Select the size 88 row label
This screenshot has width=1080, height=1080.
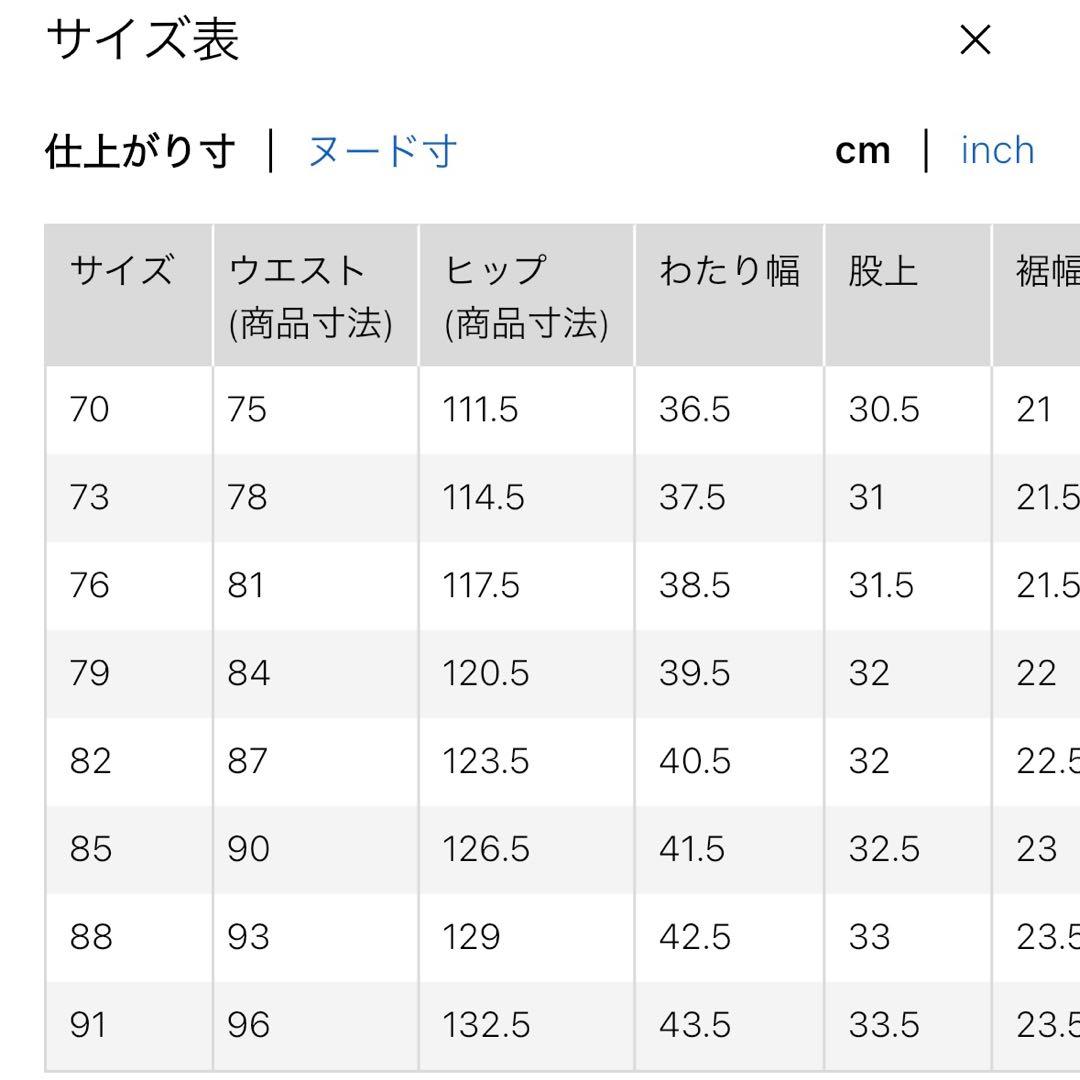(90, 937)
